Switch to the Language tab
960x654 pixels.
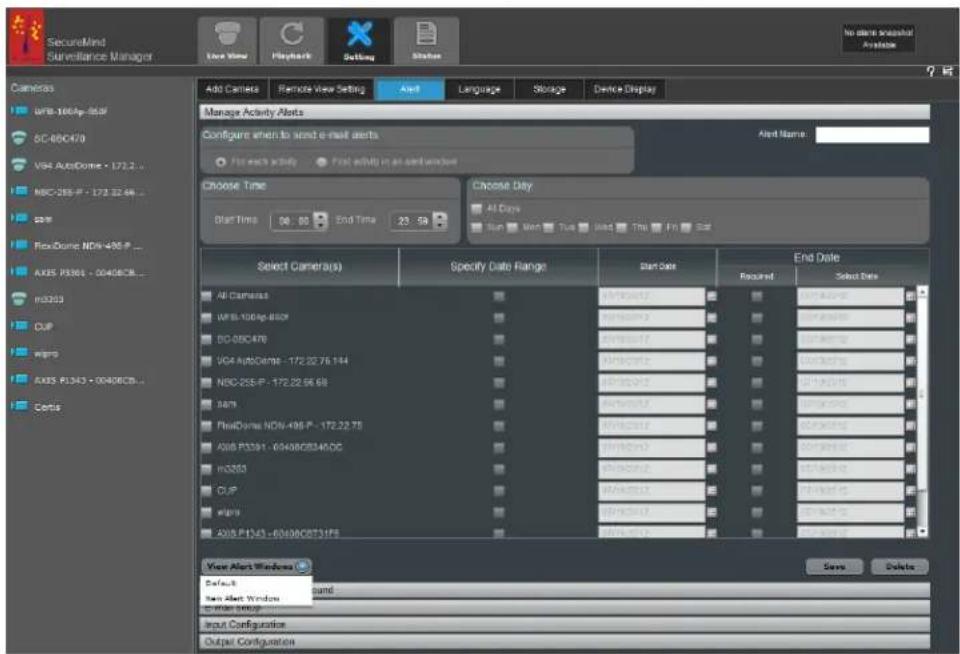[x=479, y=89]
